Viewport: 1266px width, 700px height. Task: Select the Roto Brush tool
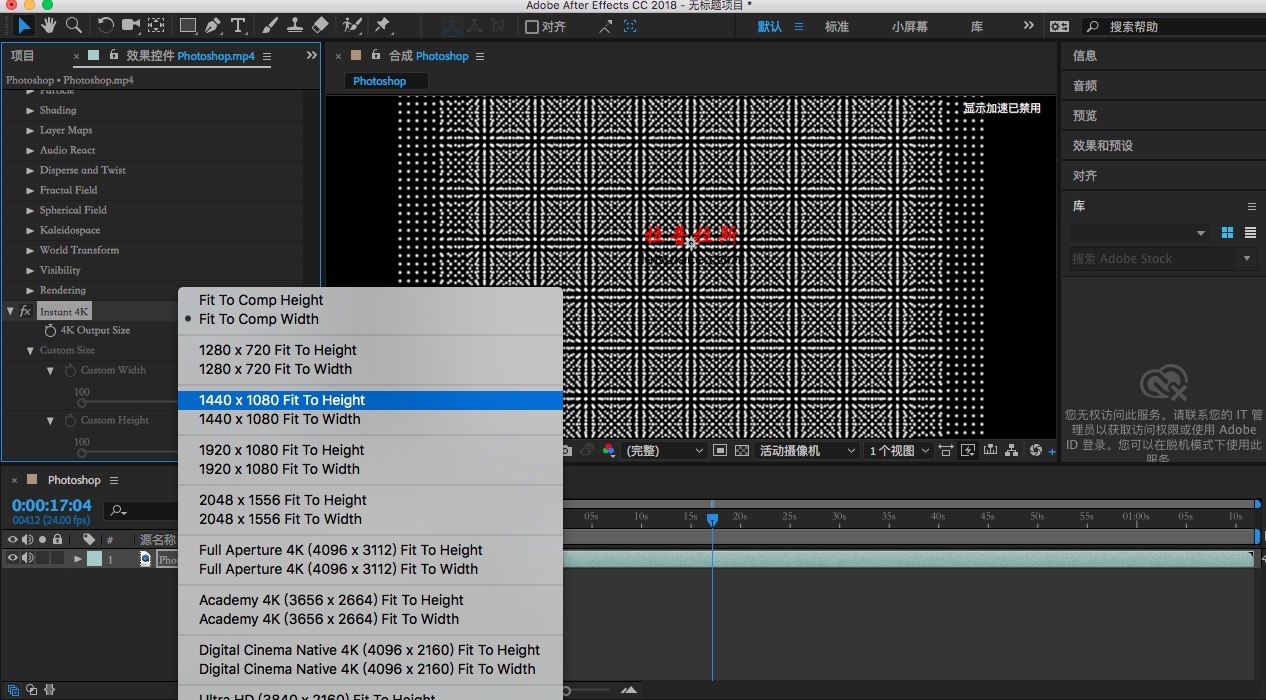(352, 25)
